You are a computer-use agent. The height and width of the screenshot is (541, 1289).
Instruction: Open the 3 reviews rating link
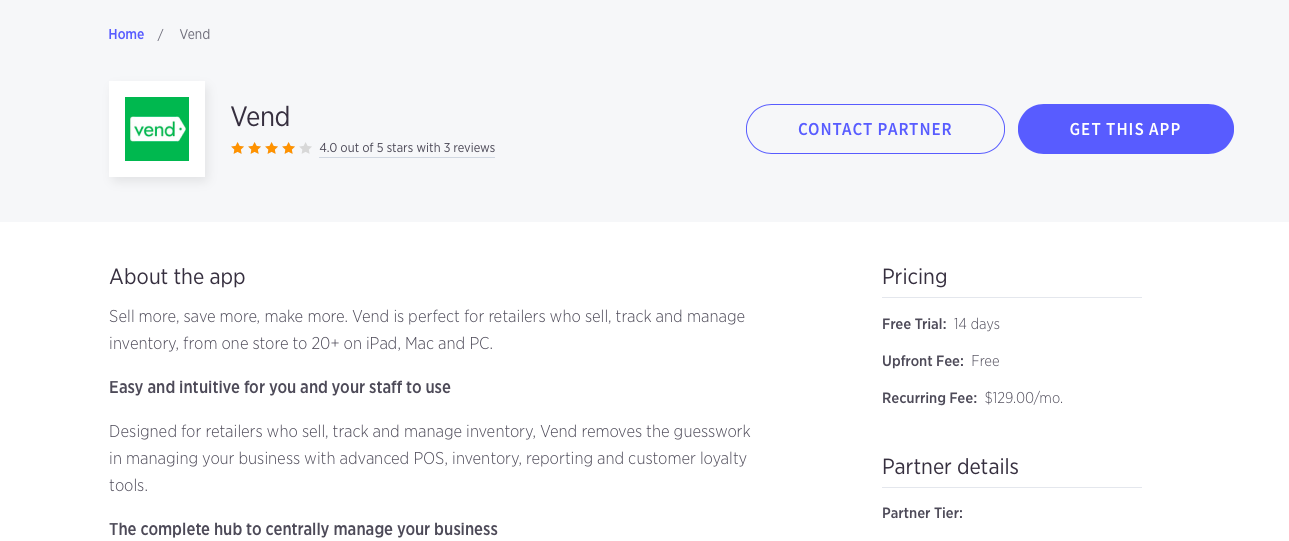coord(407,148)
